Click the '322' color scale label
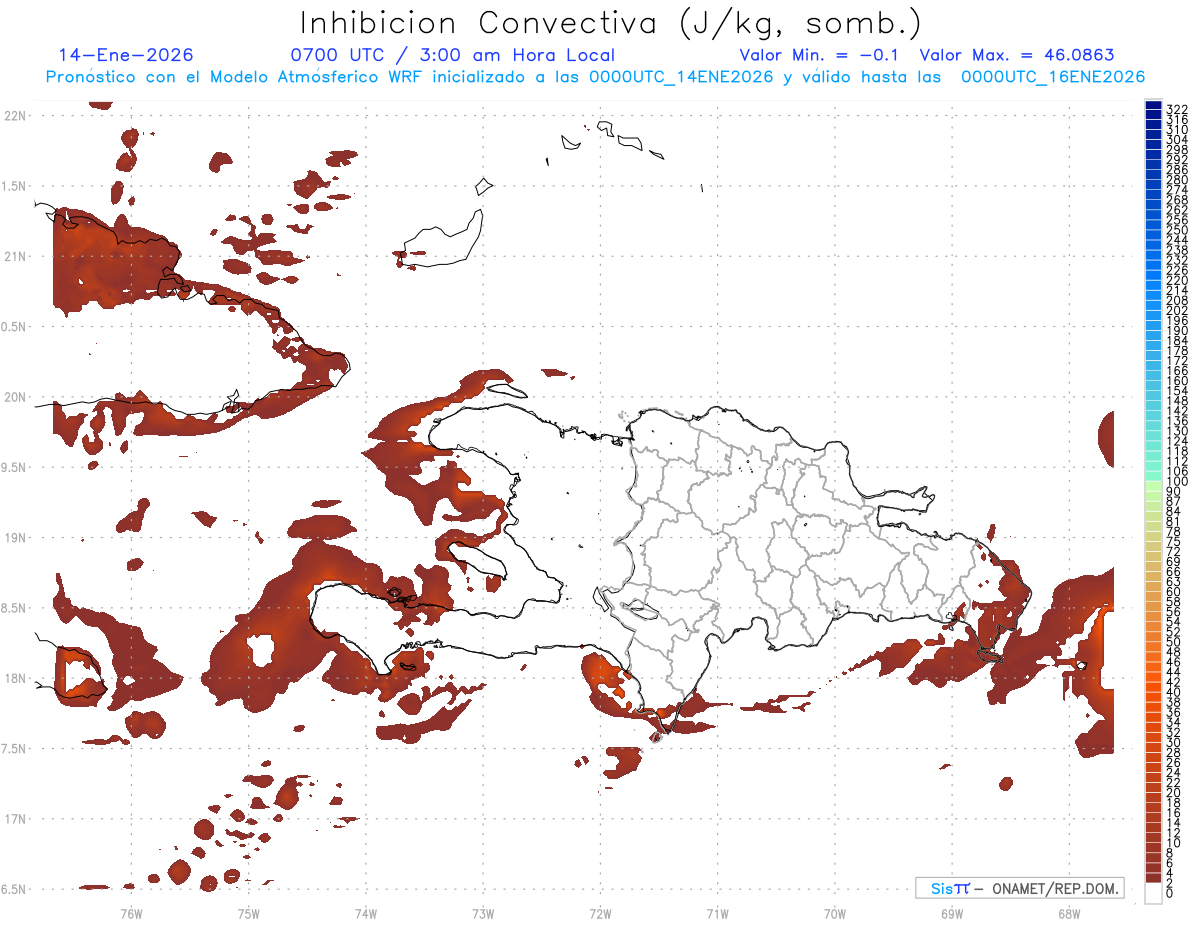Screen dimensions: 1200x927 click(1176, 108)
